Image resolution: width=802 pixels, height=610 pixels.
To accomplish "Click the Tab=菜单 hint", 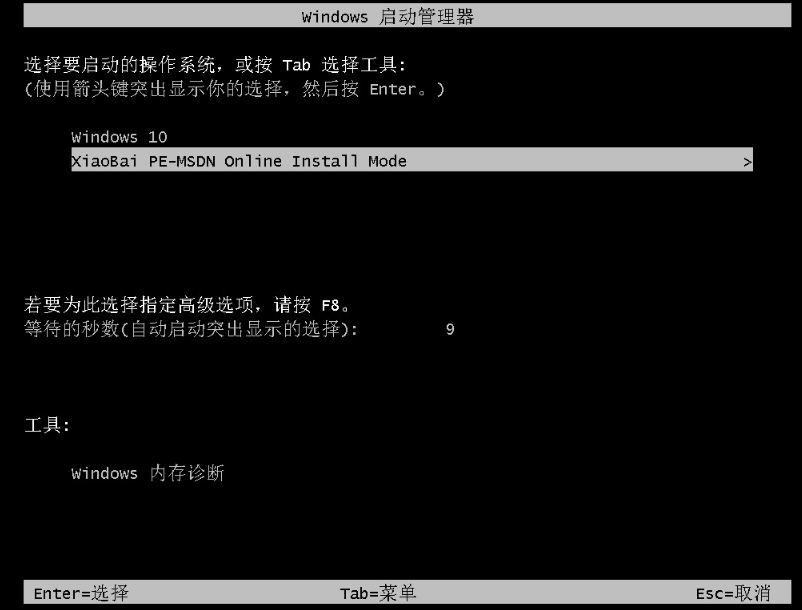I will coord(378,593).
